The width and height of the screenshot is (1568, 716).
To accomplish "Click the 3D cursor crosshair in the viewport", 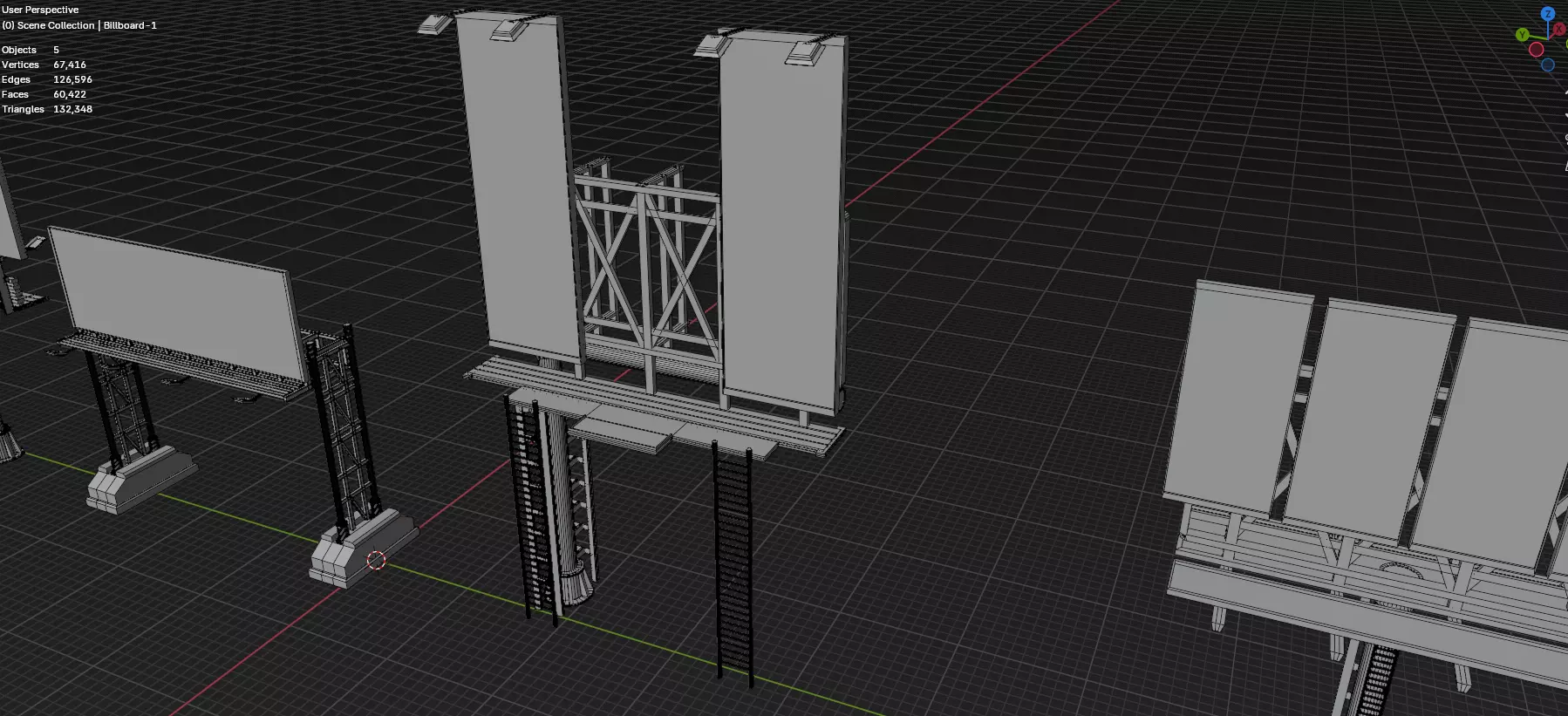I will coord(376,560).
